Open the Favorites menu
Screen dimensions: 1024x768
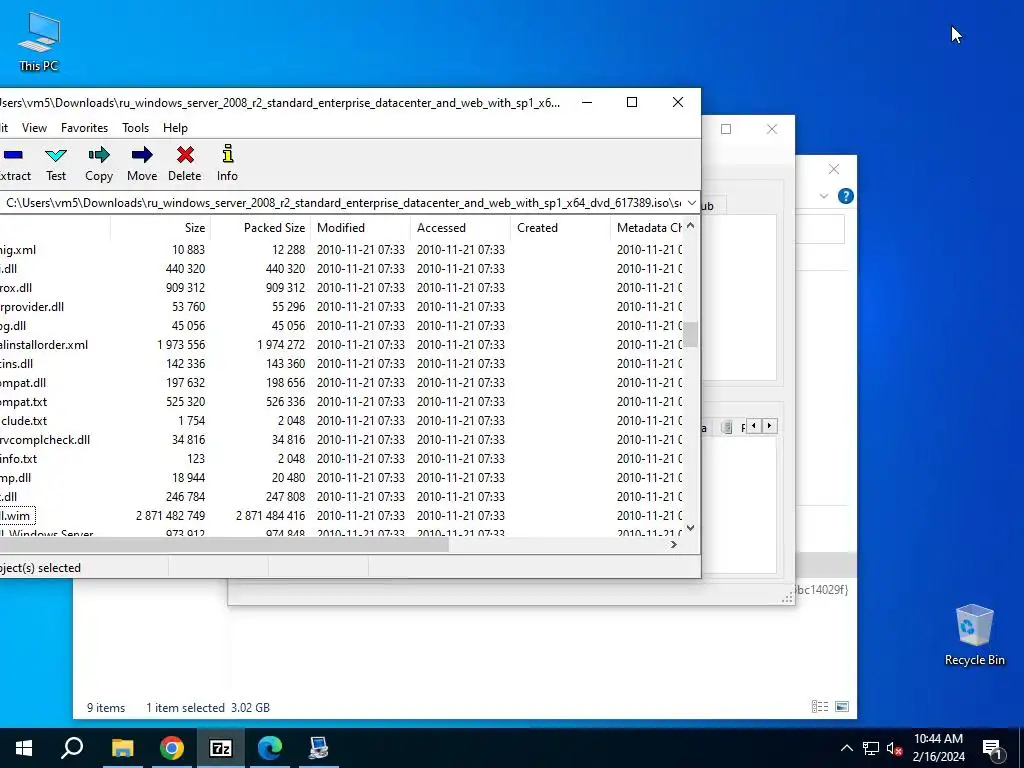coord(84,128)
